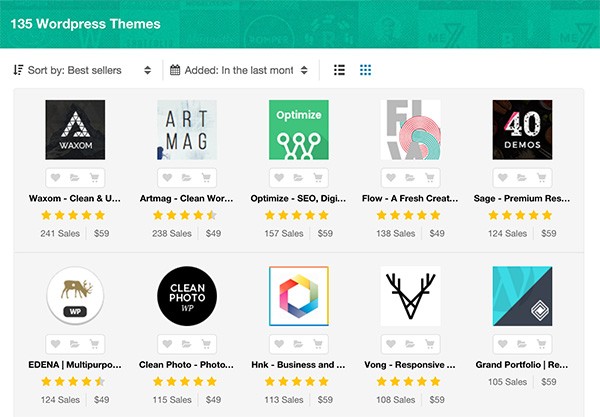The image size is (600, 417).
Task: Open Vong - Responsive ... theme title
Action: [410, 365]
